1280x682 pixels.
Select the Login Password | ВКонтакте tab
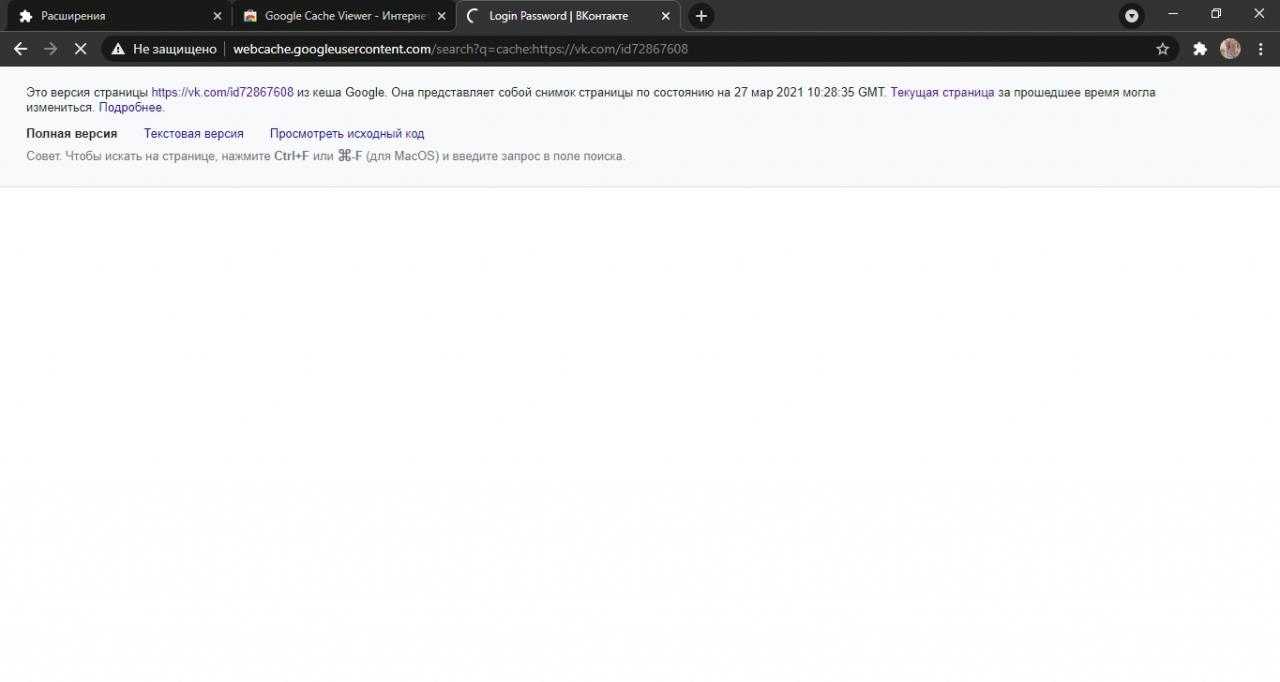click(560, 16)
